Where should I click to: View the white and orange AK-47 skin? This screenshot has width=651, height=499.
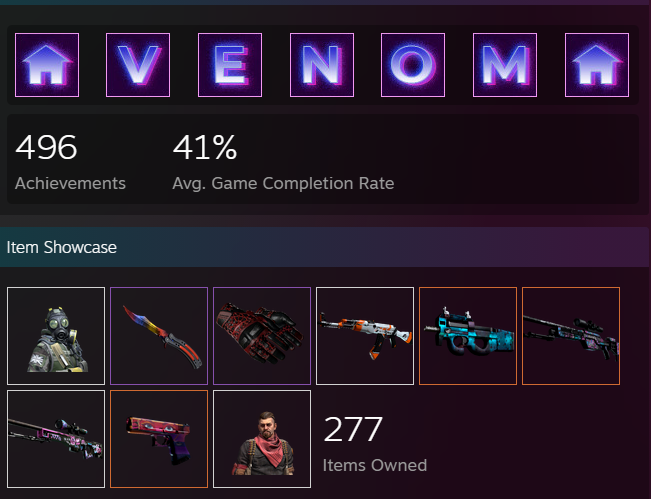click(x=365, y=336)
